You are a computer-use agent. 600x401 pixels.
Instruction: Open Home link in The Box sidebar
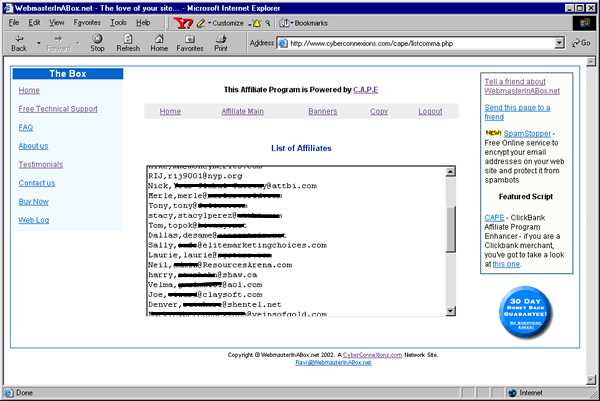(29, 91)
